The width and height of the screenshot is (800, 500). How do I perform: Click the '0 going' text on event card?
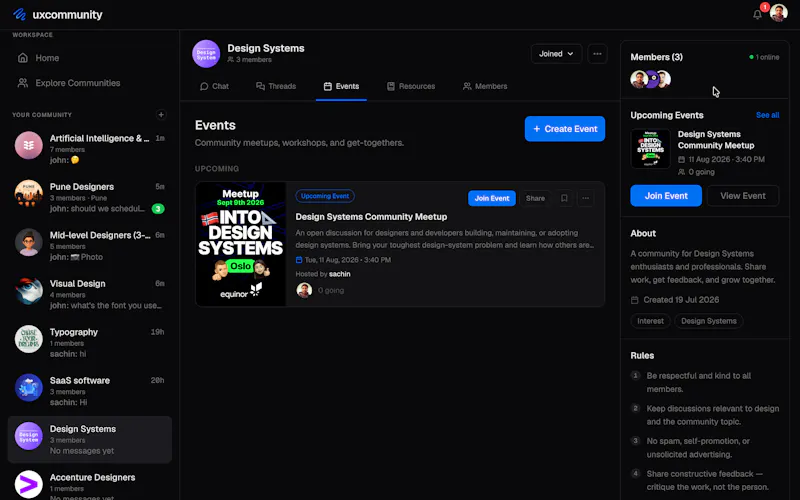tap(331, 290)
